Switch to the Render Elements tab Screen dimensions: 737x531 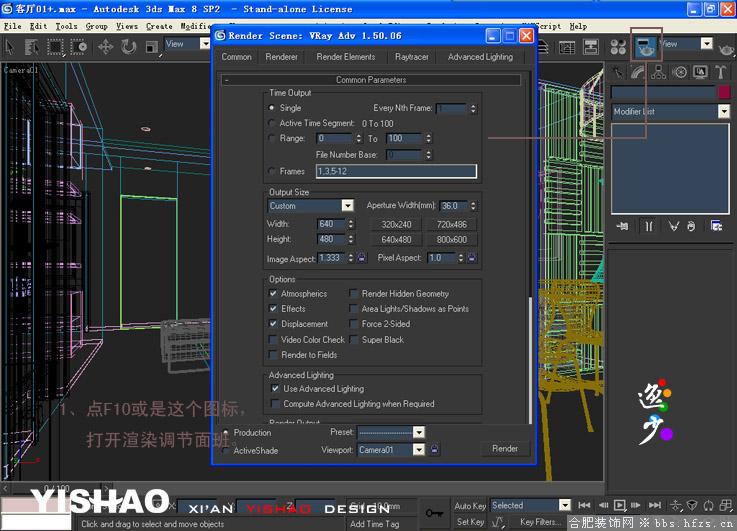click(346, 57)
